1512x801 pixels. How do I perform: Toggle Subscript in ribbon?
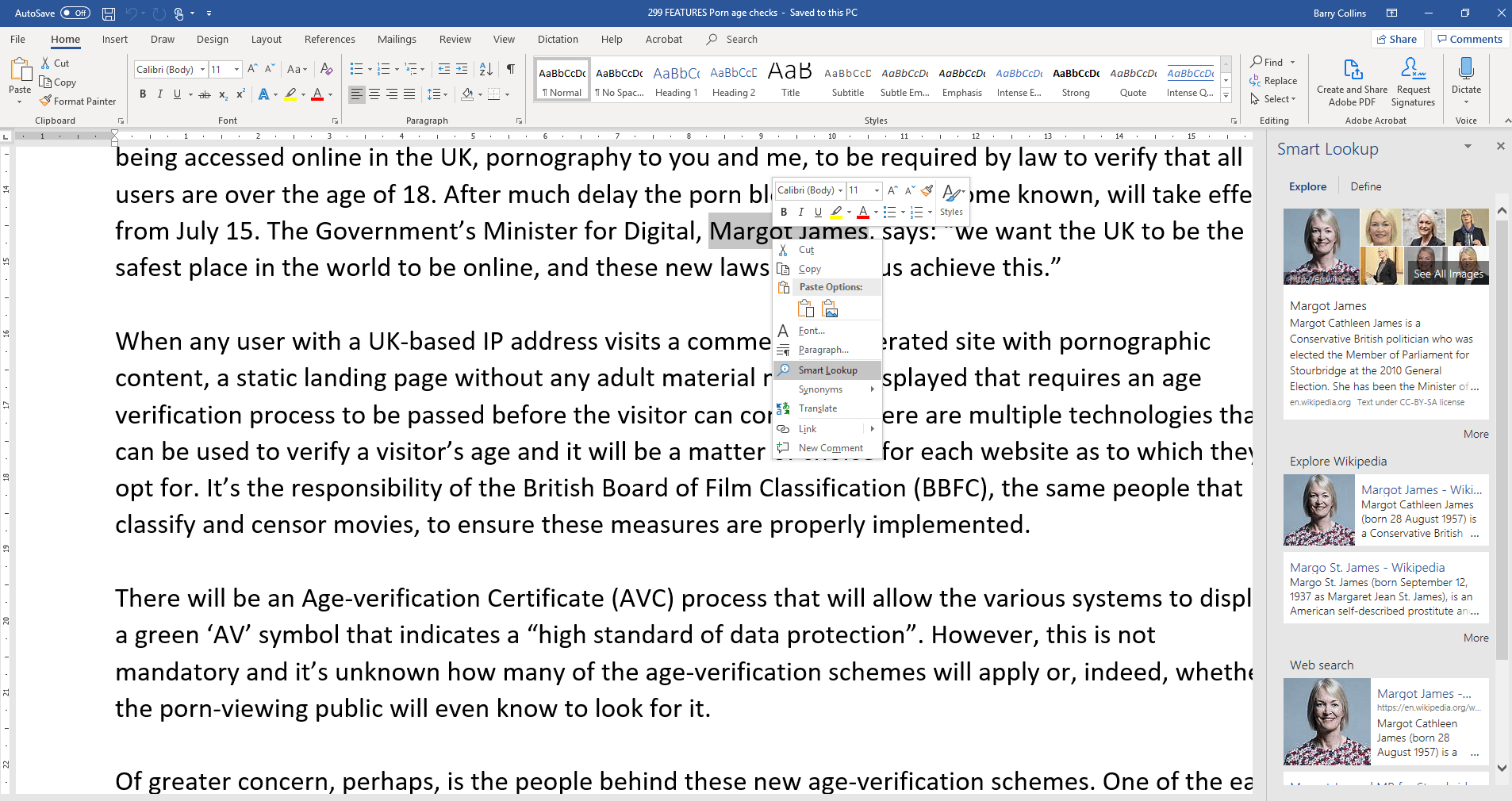point(223,94)
